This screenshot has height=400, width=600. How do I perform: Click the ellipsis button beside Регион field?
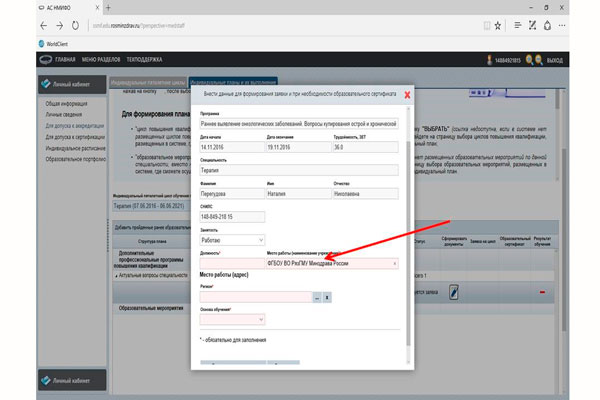click(316, 297)
